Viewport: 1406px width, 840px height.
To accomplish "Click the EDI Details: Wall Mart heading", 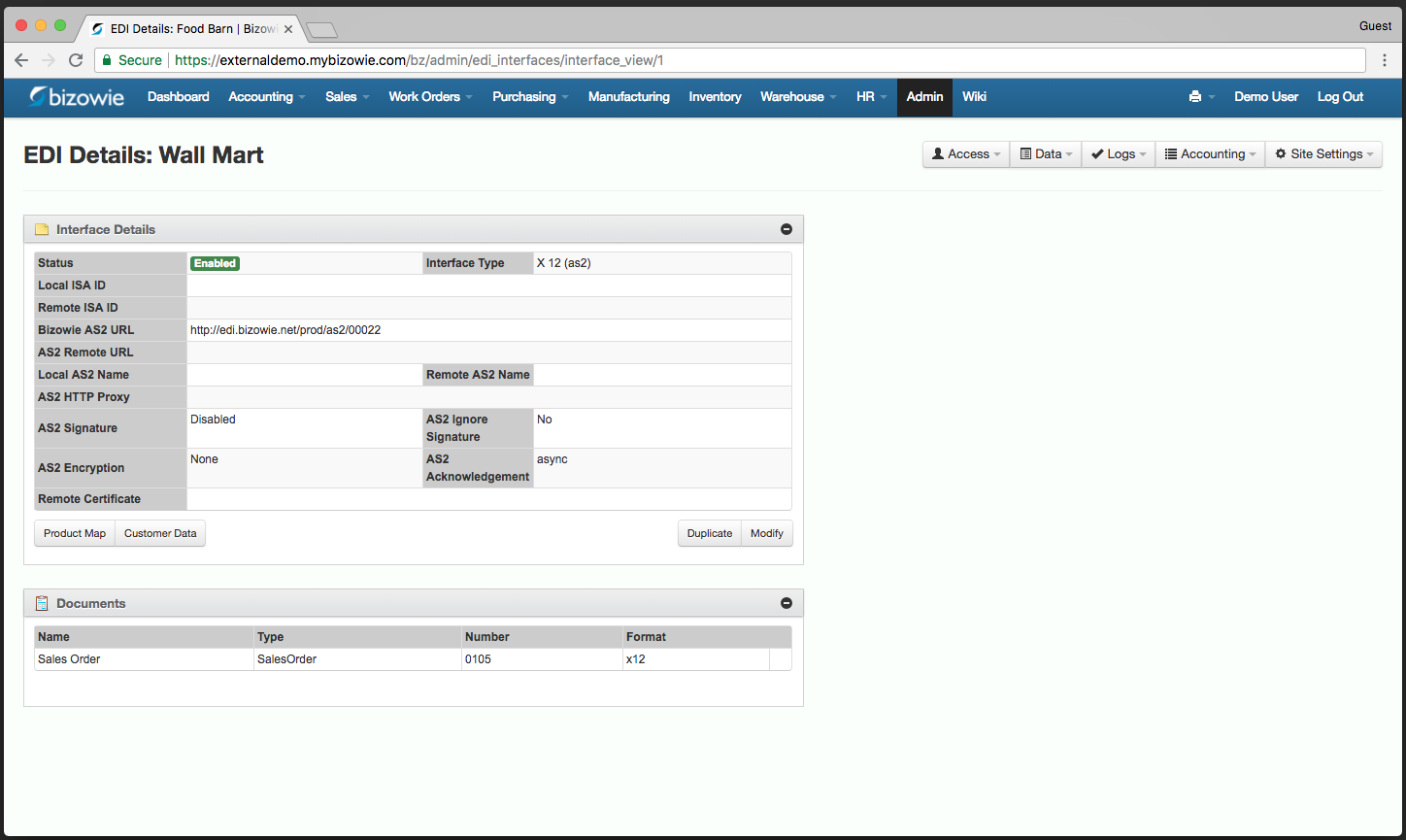I will [x=144, y=155].
